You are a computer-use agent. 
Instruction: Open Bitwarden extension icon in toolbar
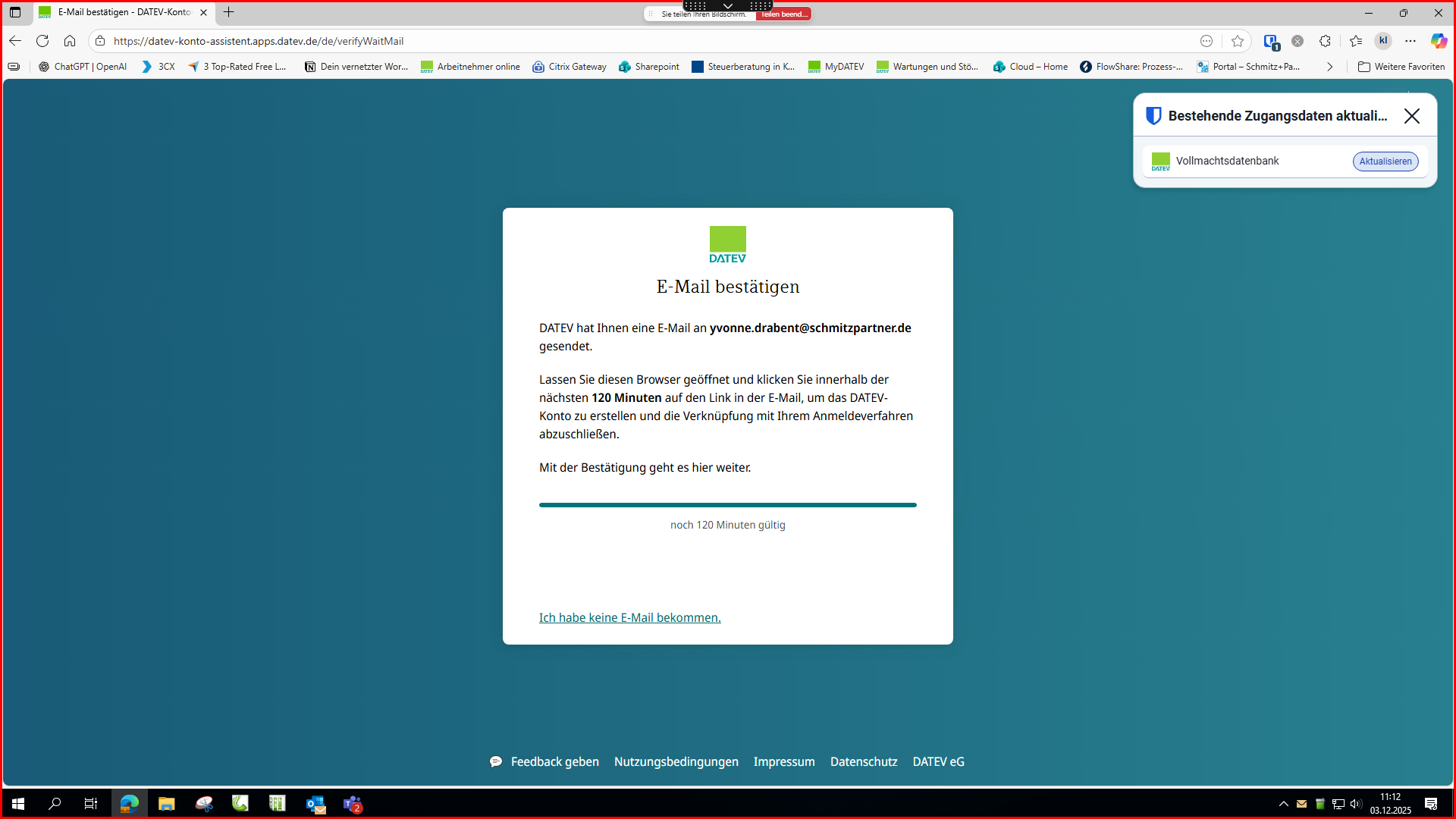[1271, 42]
